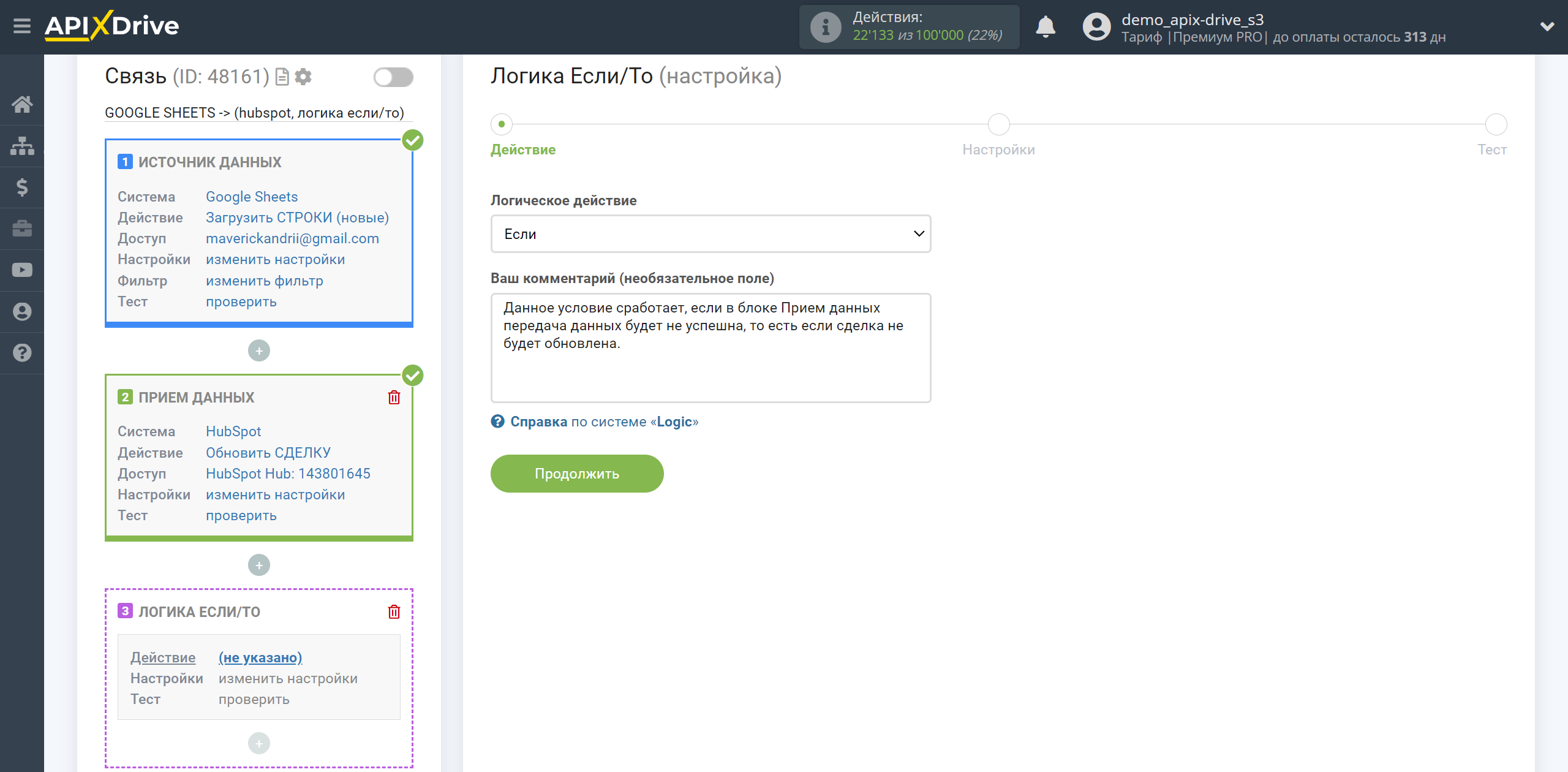
Task: Open Справка по системе Logic link
Action: click(604, 422)
